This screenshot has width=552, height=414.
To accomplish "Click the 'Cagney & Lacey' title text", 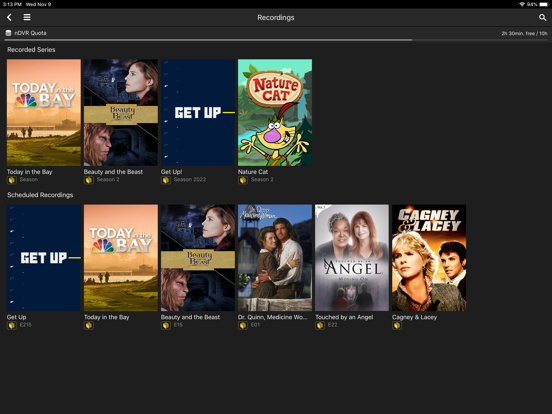I will [x=414, y=317].
